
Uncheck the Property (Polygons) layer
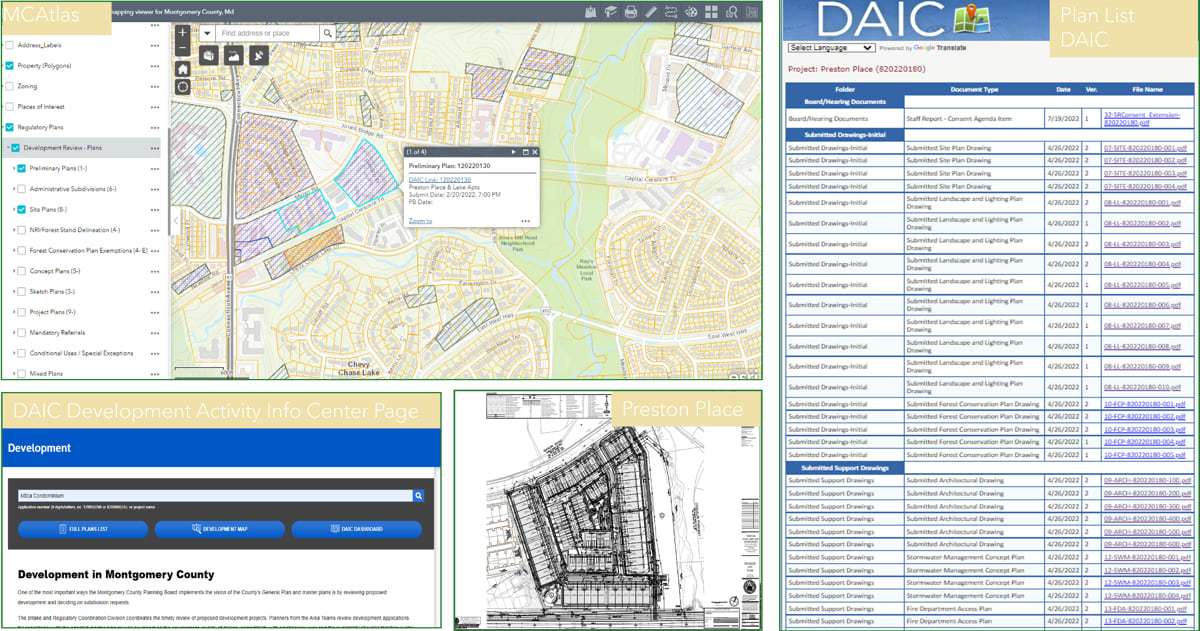point(9,65)
